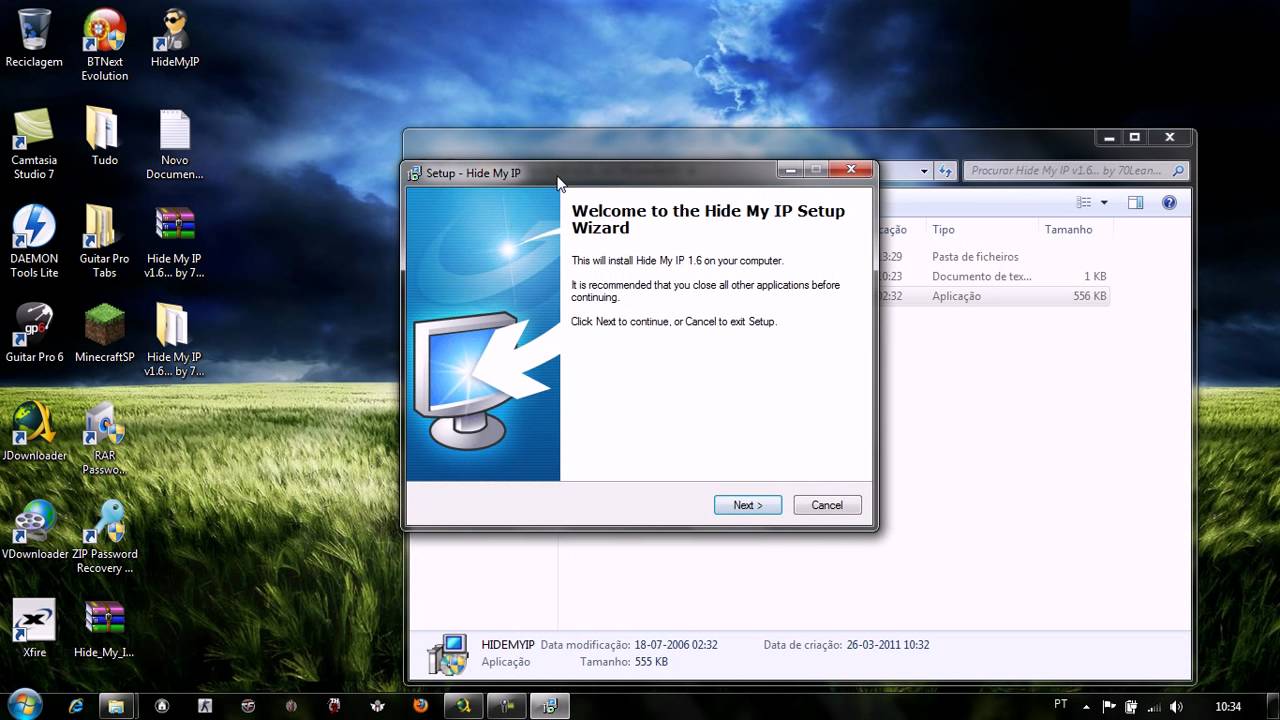Click the setup icon in the Setup title bar
This screenshot has height=720, width=1280.
coord(415,173)
